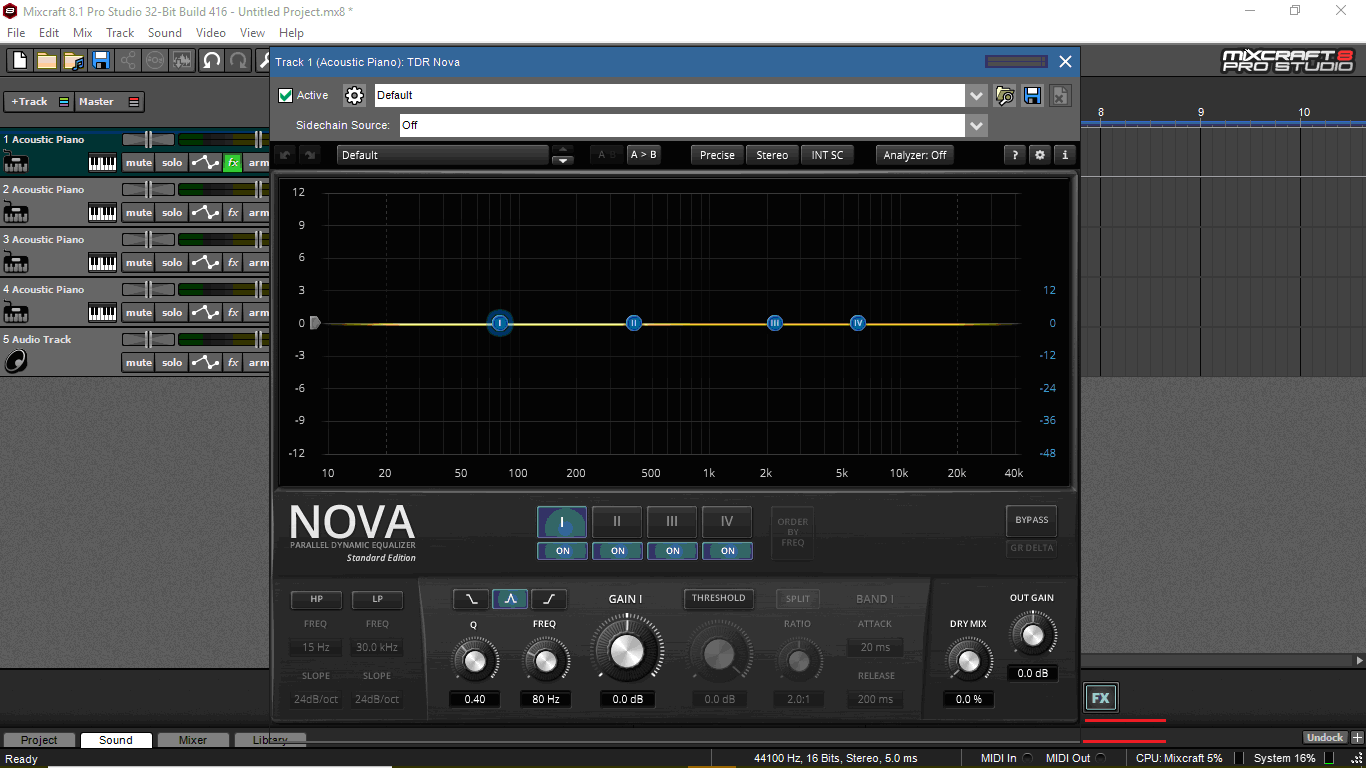Viewport: 1366px width, 768px height.
Task: Click browse preset folder icon in plugin header
Action: click(1005, 95)
